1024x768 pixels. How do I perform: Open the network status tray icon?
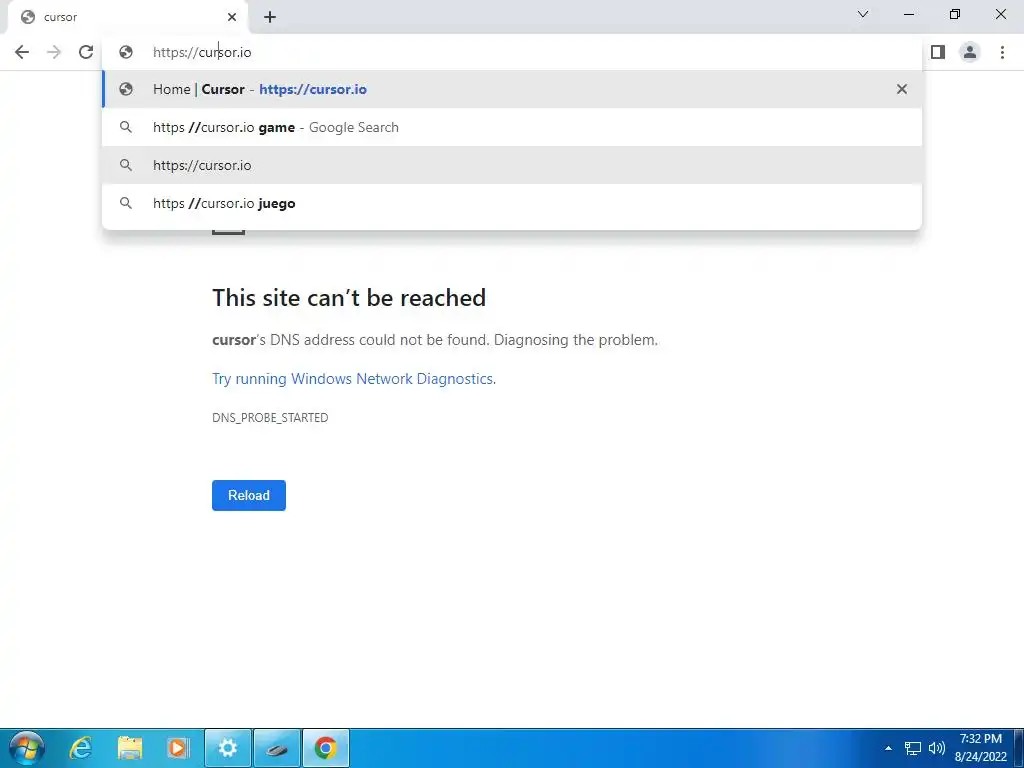pos(912,748)
